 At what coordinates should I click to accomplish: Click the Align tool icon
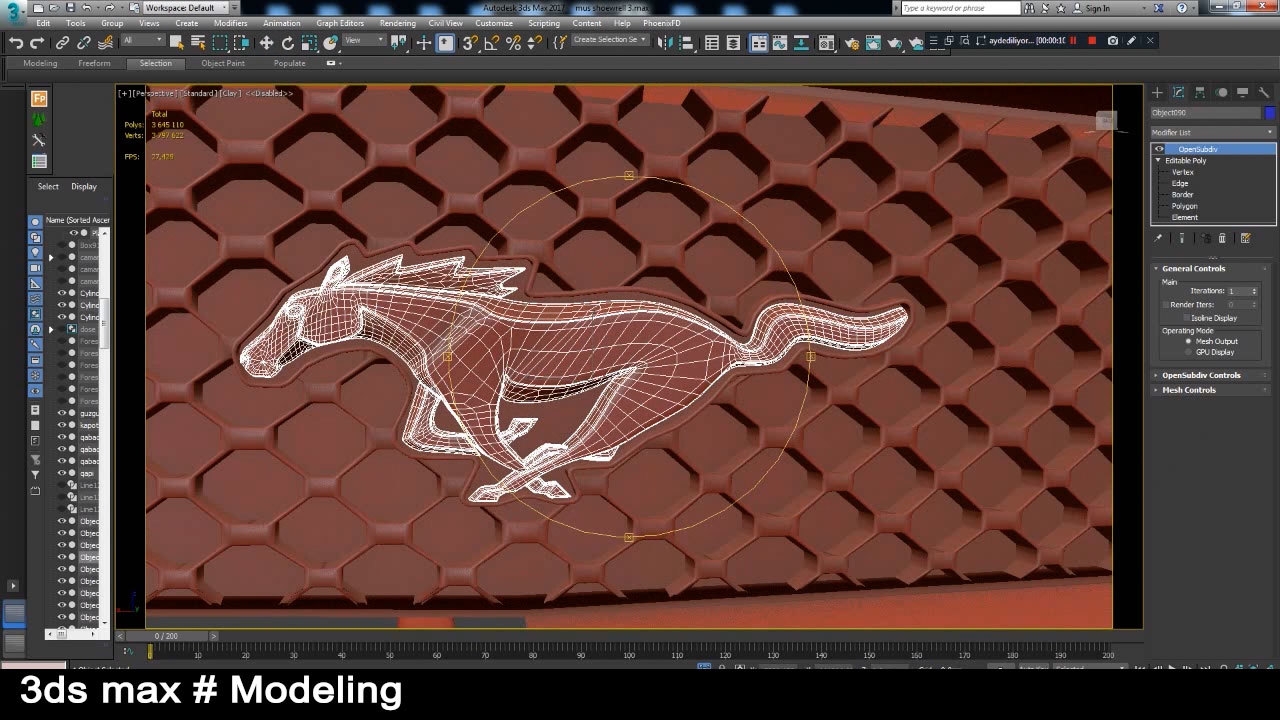coord(687,43)
